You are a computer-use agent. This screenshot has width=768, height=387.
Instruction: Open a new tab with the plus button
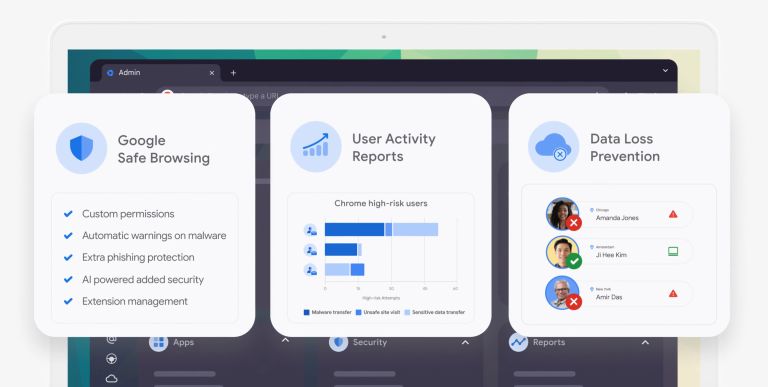point(233,73)
